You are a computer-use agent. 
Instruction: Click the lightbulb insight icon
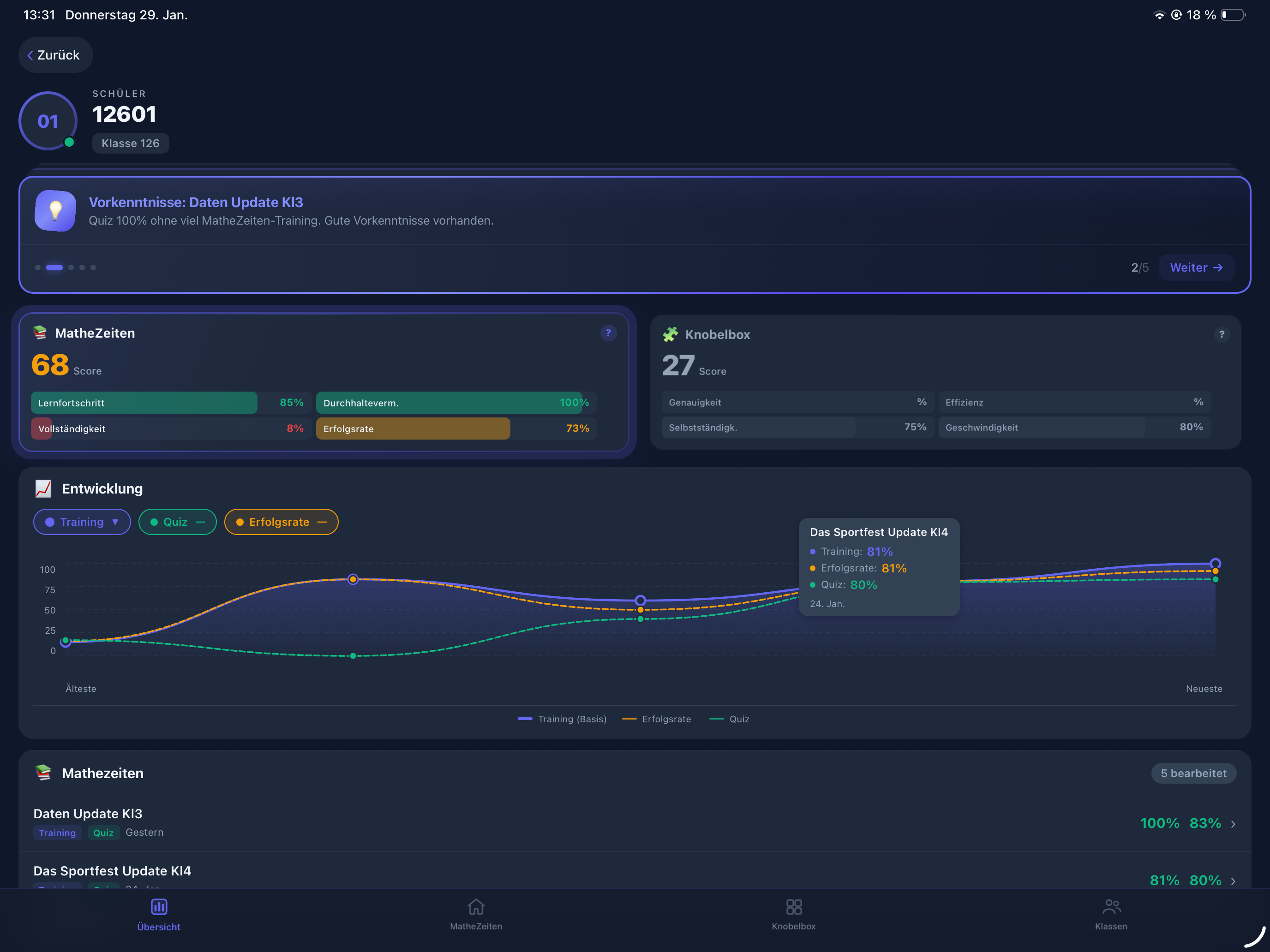[x=55, y=211]
